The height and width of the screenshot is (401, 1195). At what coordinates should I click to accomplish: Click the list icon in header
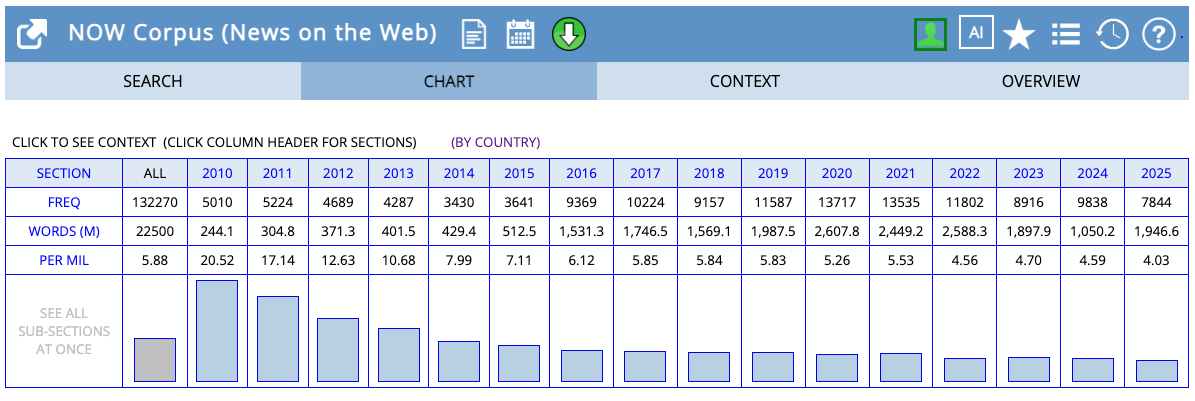(x=1065, y=35)
